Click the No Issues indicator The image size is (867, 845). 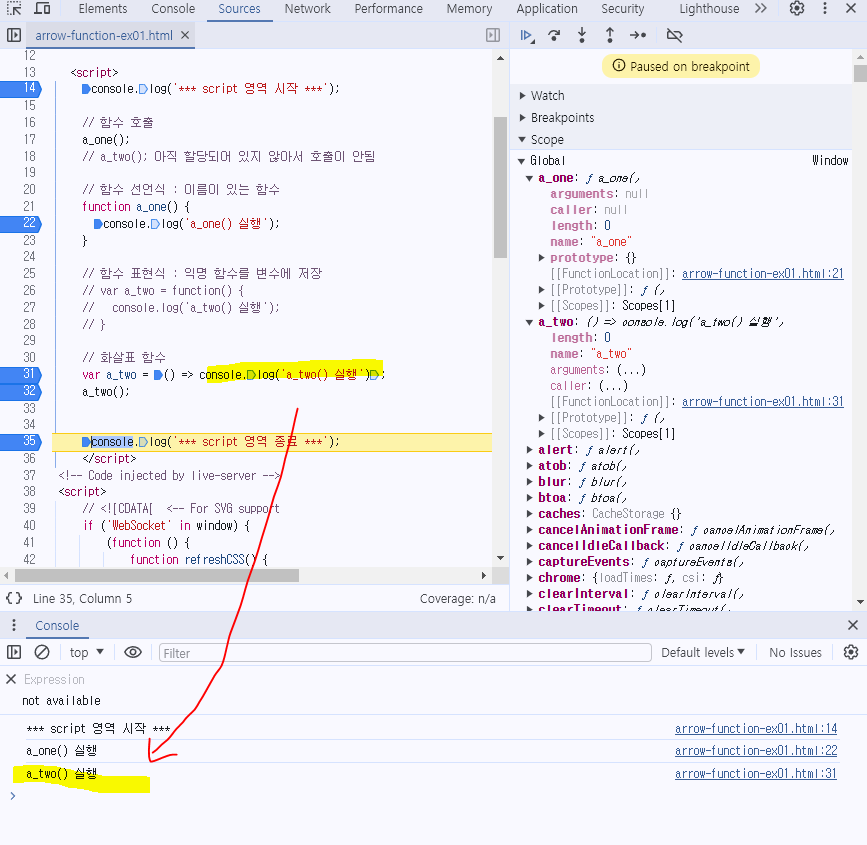[x=795, y=653]
